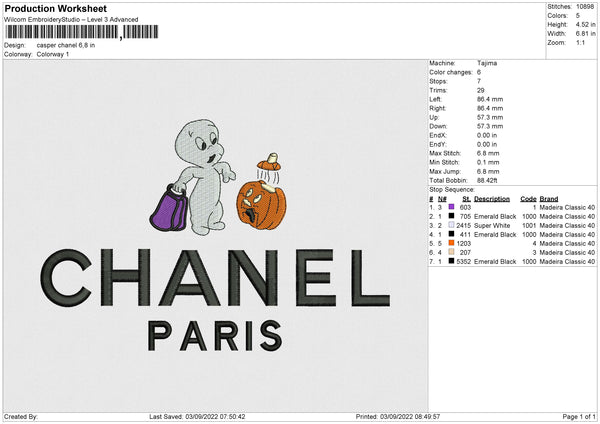
Task: Click the stitch count 603 in row 1
Action: coord(465,207)
